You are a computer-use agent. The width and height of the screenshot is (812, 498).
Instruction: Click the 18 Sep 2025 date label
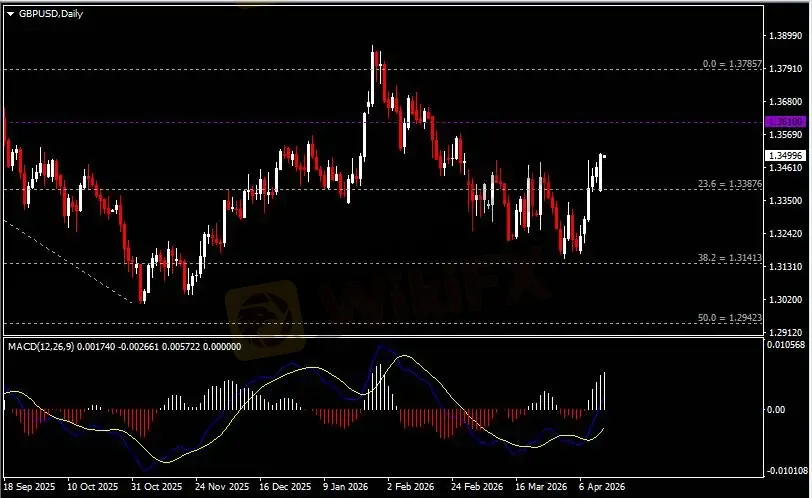pyautogui.click(x=30, y=487)
